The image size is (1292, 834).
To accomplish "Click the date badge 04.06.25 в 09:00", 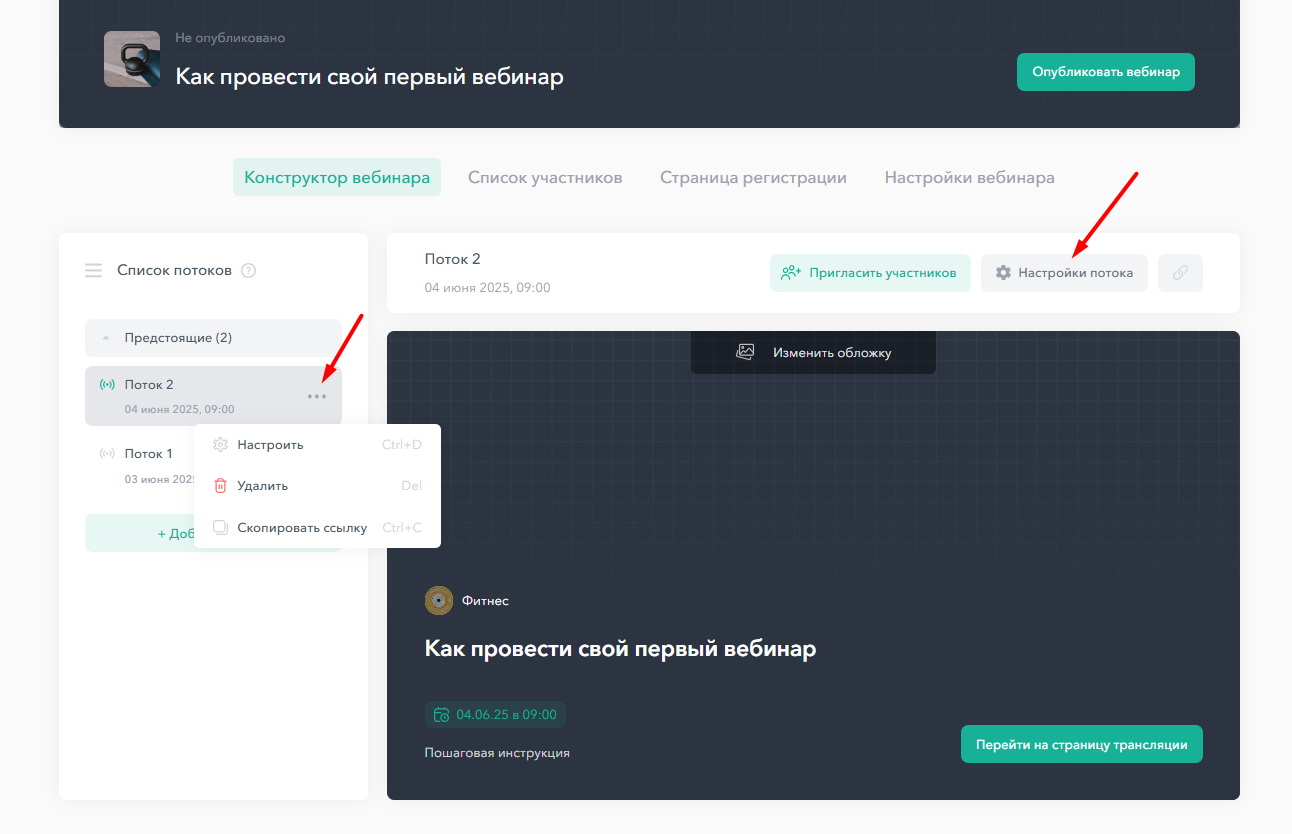I will click(x=496, y=714).
